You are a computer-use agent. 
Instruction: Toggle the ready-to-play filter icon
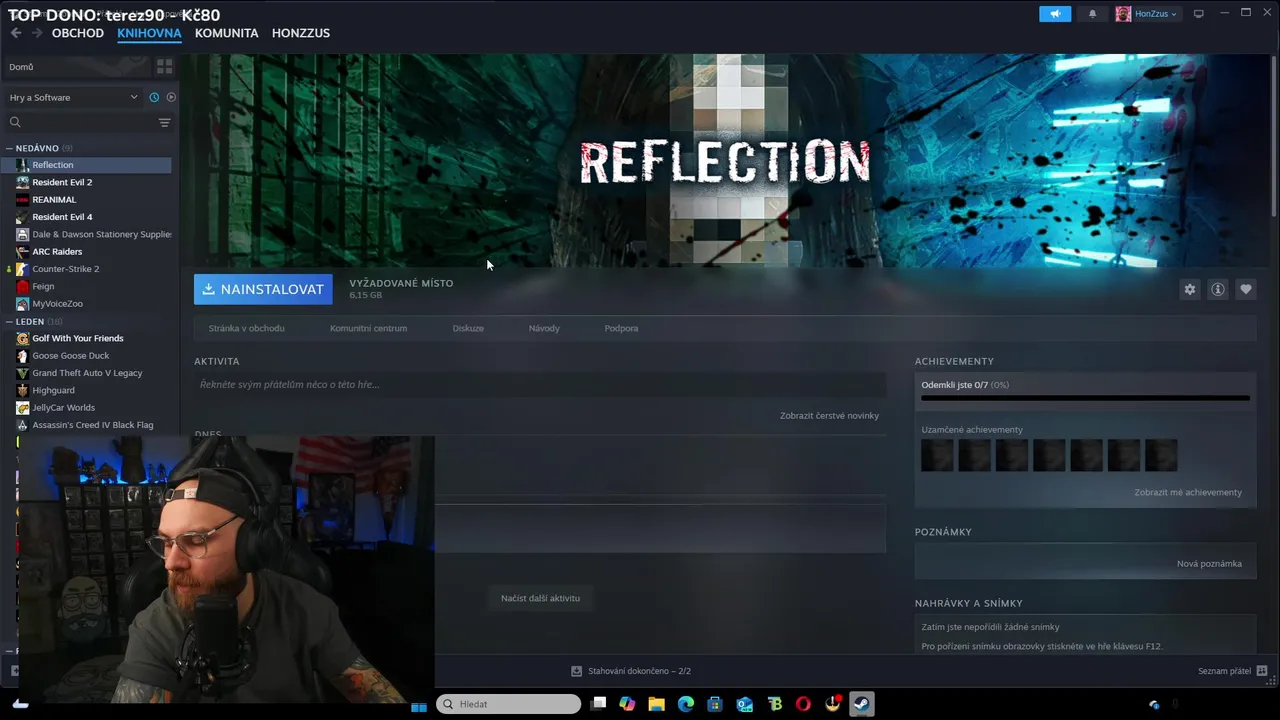click(171, 97)
